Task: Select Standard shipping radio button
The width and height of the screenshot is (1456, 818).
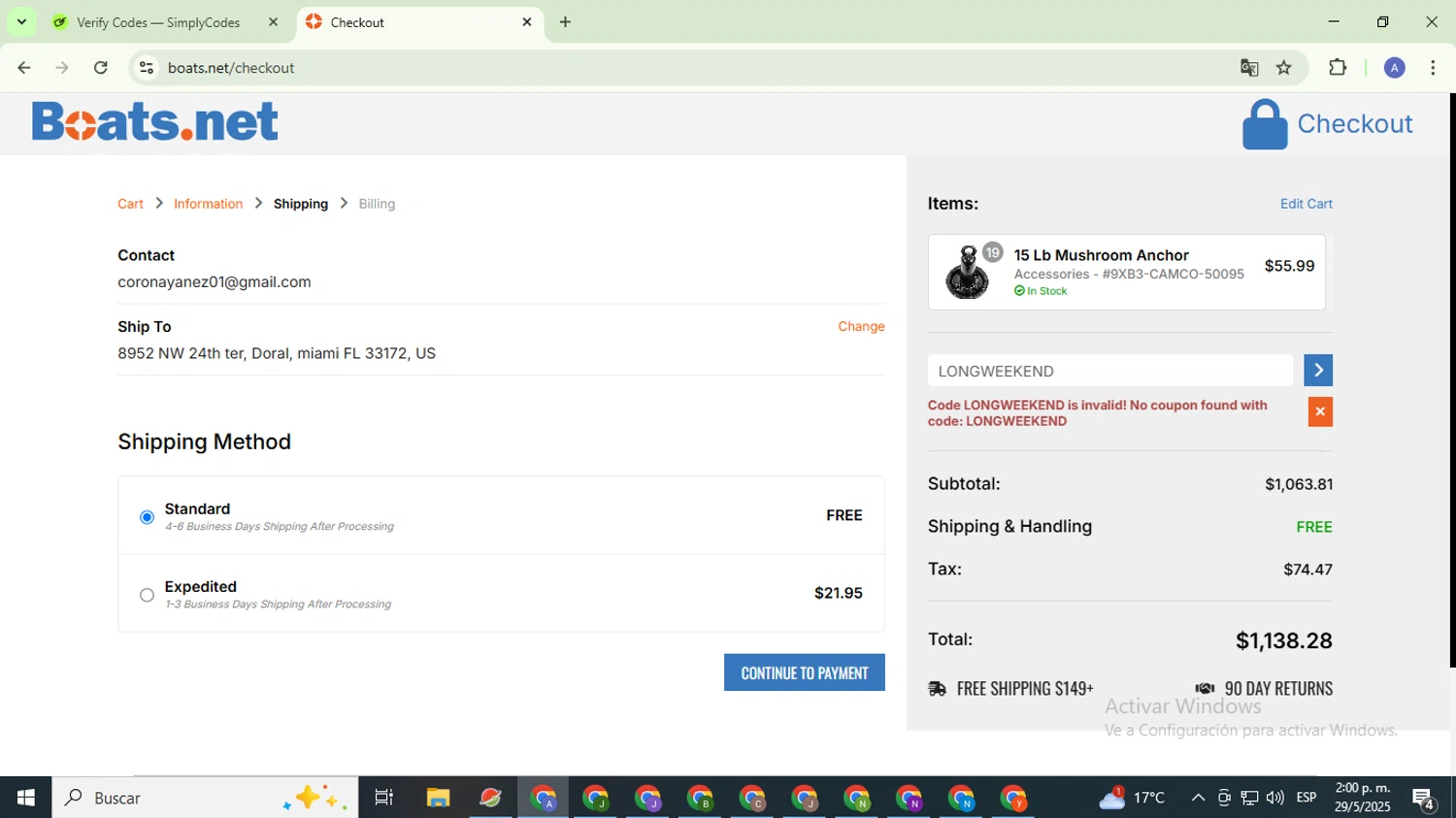Action: pos(147,517)
